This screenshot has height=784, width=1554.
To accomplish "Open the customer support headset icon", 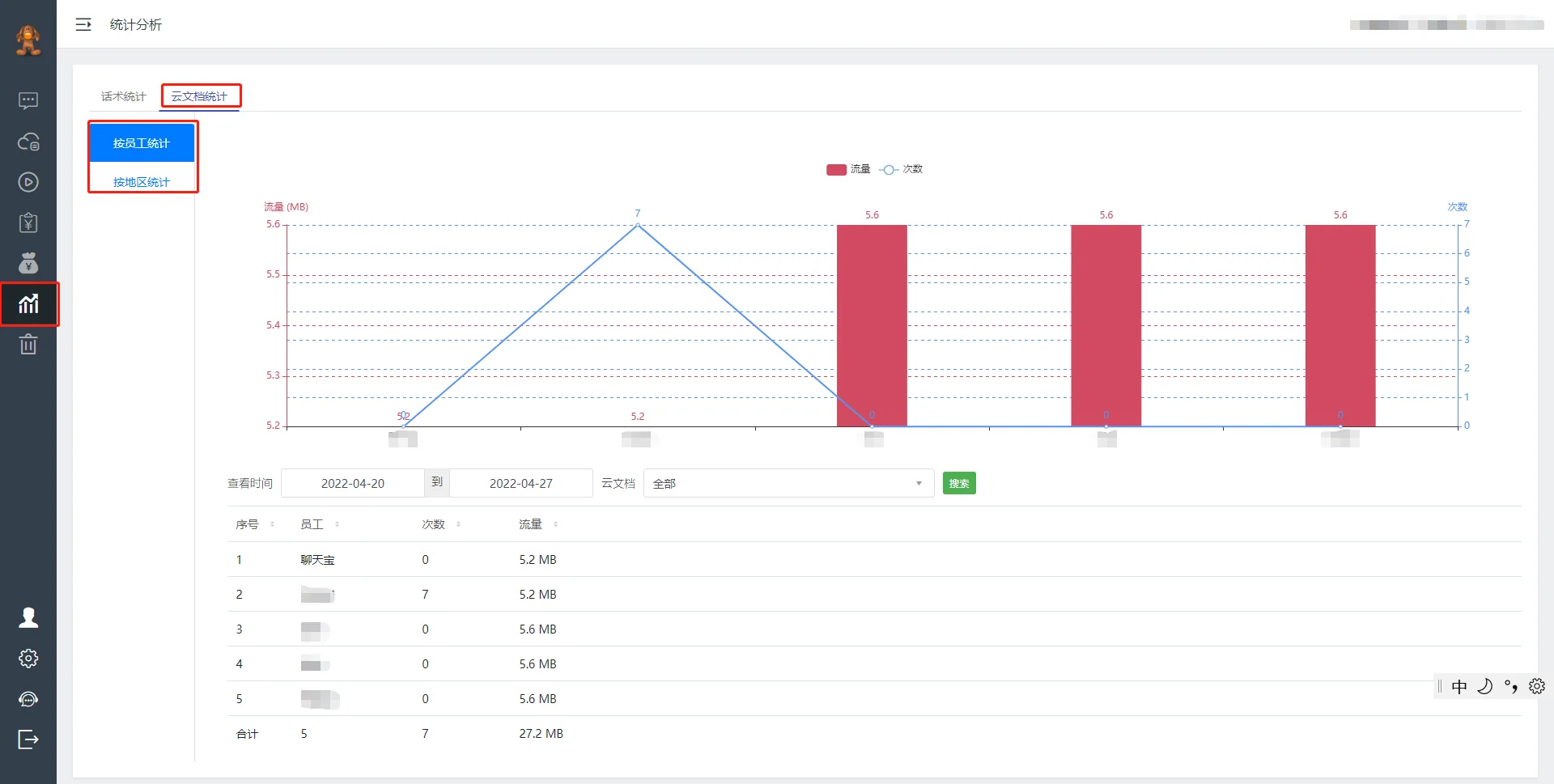I will tap(28, 699).
